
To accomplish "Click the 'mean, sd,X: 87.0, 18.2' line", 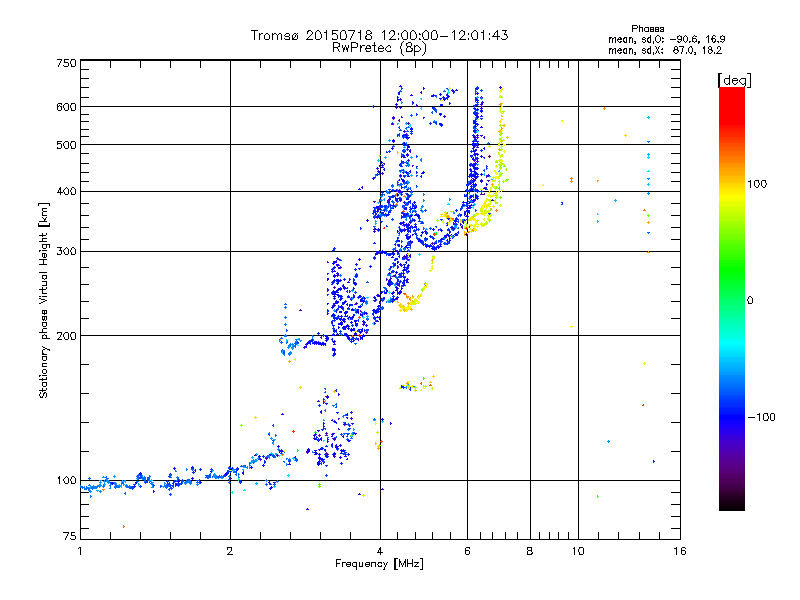I will pyautogui.click(x=665, y=50).
